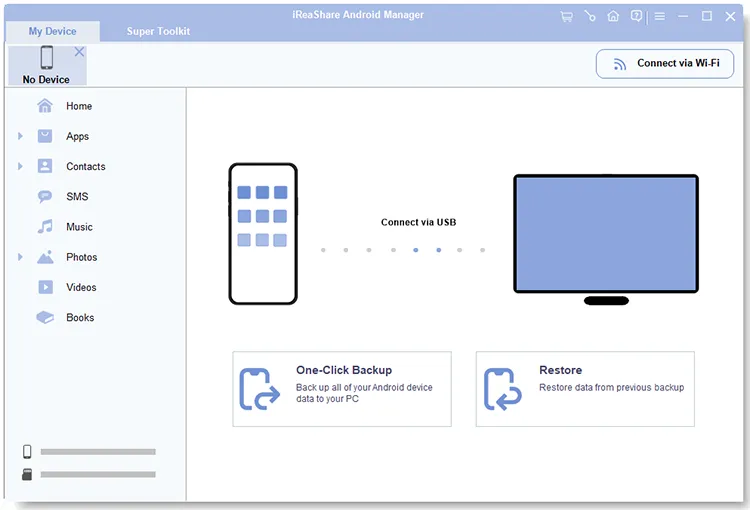750x510 pixels.
Task: Click the Photos mountain icon
Action: (45, 257)
